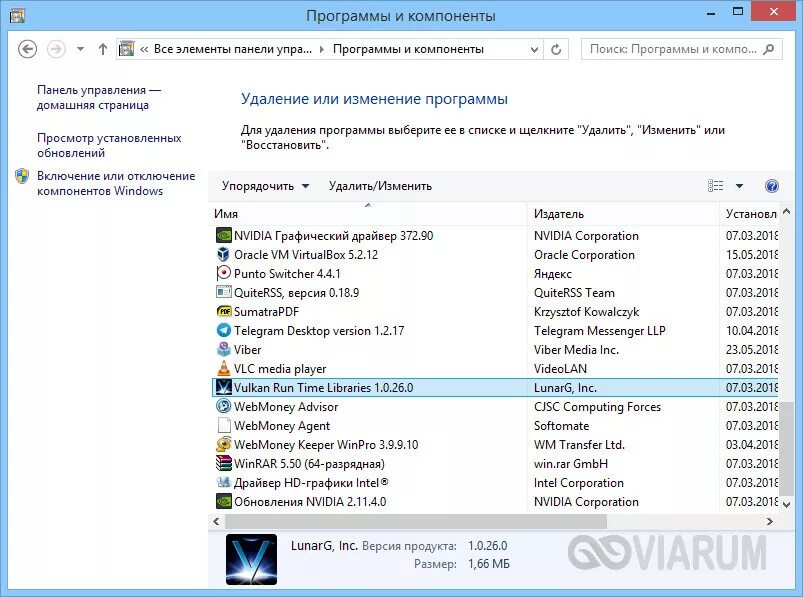The image size is (803, 597).
Task: Click the horizontal scroll right arrow
Action: click(769, 522)
